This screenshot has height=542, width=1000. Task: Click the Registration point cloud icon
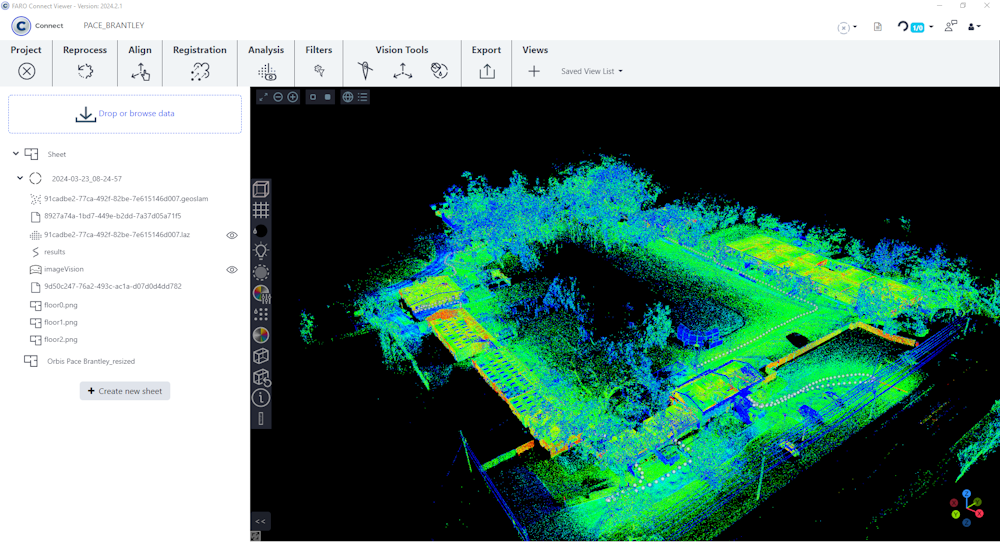200,71
